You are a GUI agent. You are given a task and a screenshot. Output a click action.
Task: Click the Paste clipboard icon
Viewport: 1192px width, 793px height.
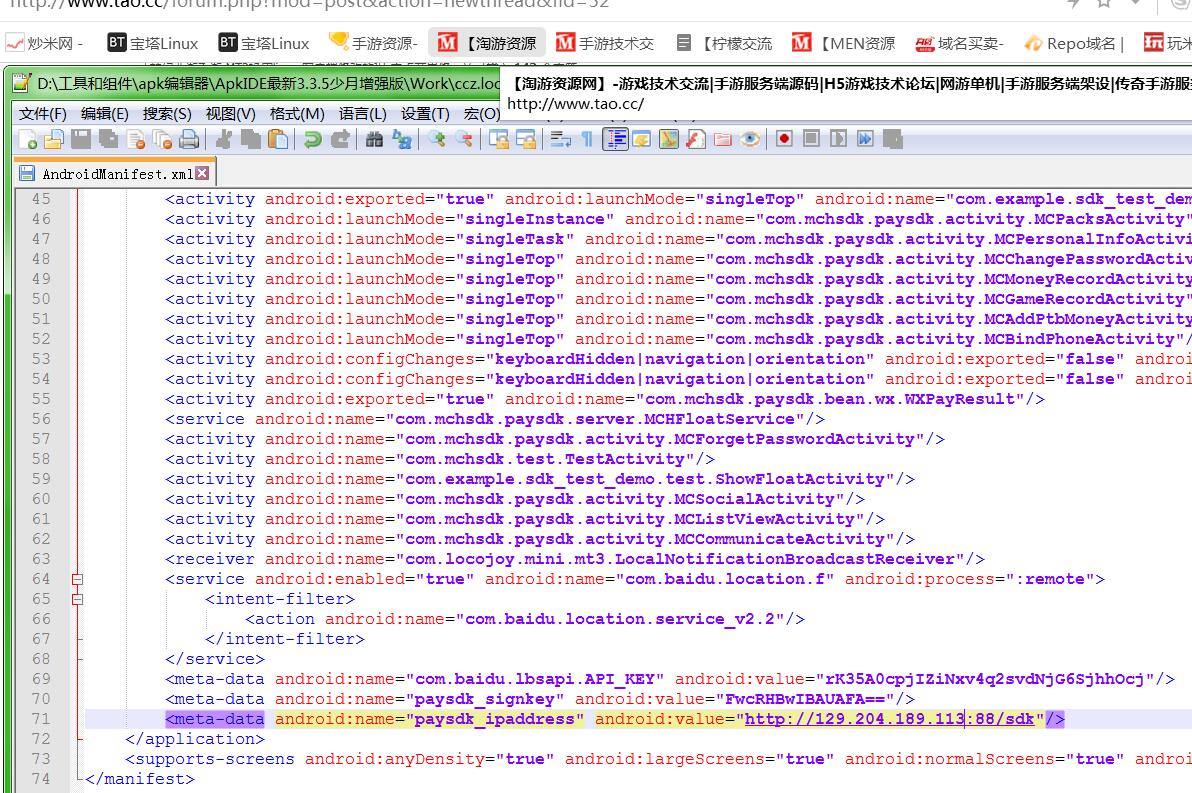279,140
